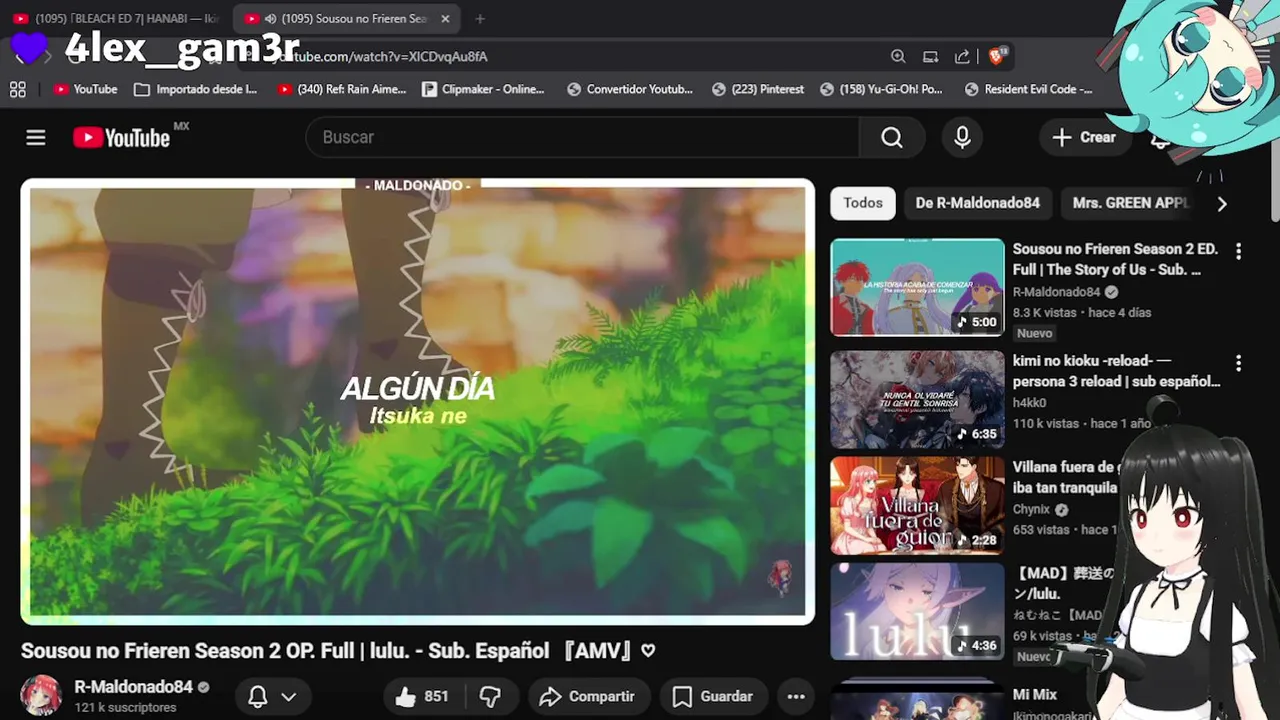
Task: Show more filter chips arrow
Action: click(1221, 204)
